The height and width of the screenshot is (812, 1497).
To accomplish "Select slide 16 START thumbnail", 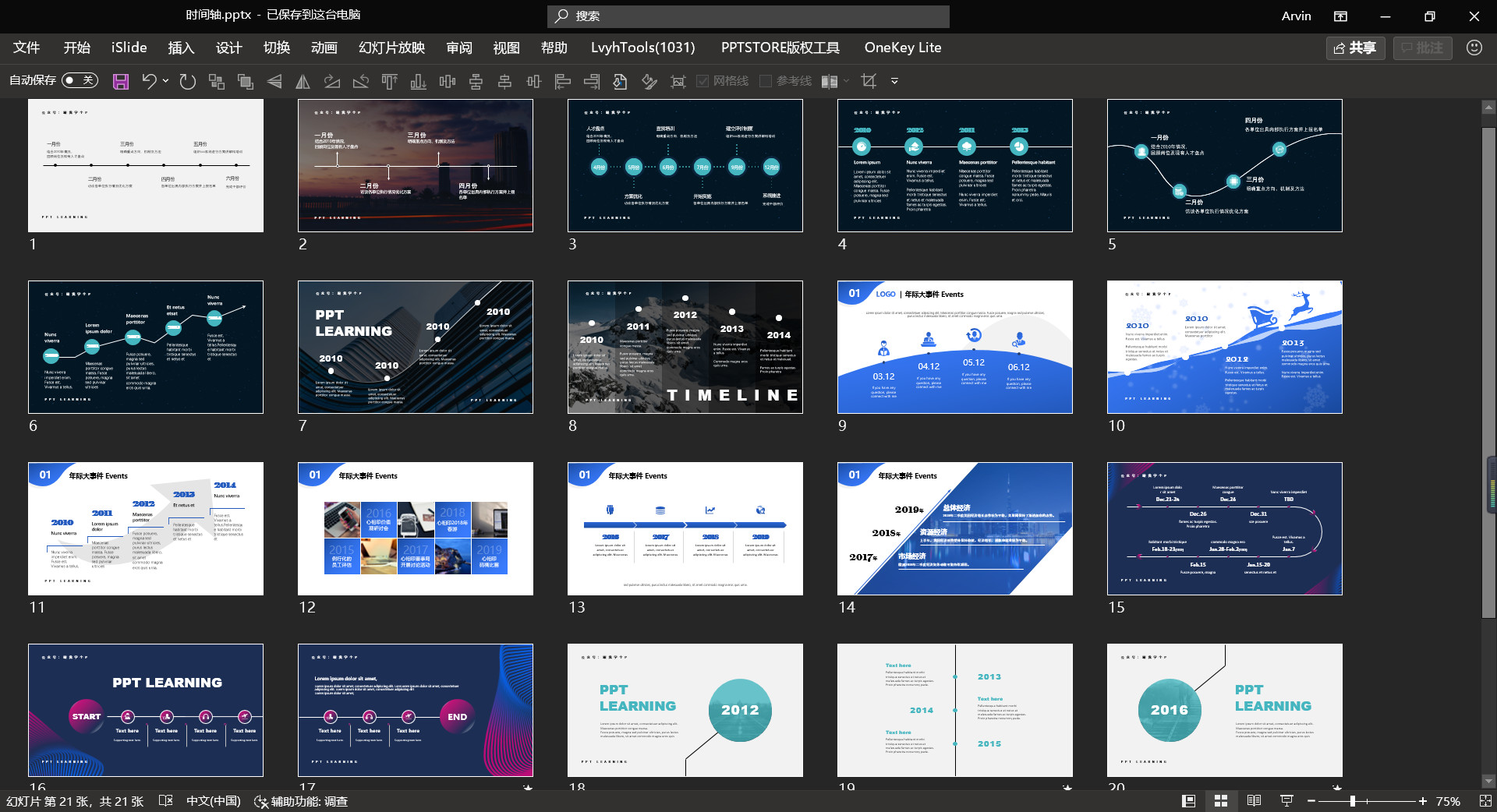I will (x=146, y=710).
